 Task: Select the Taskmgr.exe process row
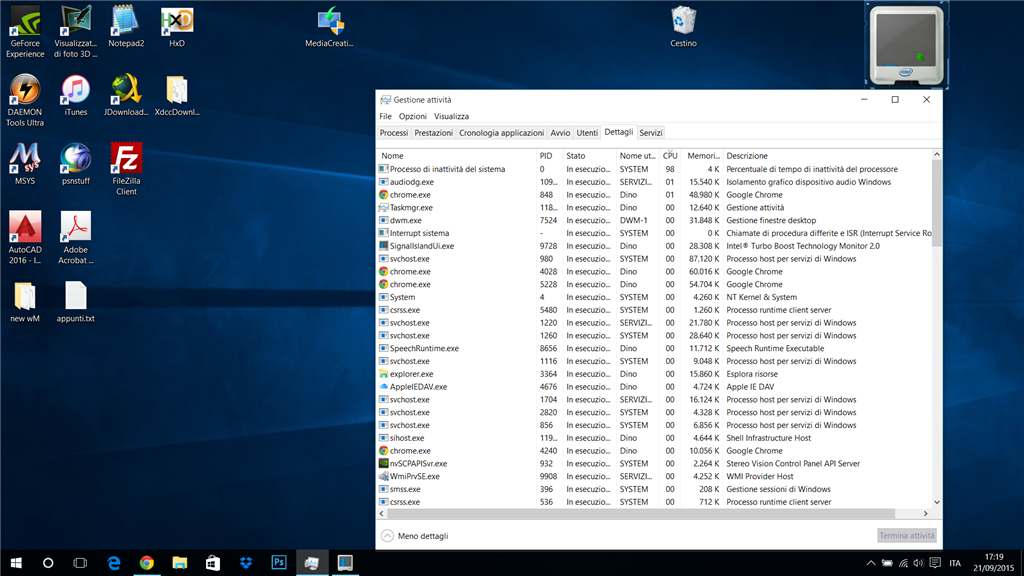coord(655,208)
